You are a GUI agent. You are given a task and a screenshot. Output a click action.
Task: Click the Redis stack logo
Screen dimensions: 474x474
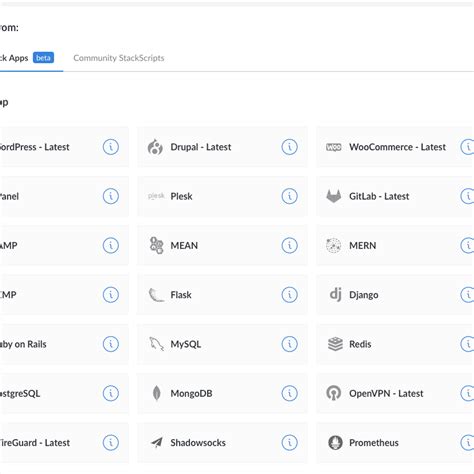pyautogui.click(x=335, y=344)
